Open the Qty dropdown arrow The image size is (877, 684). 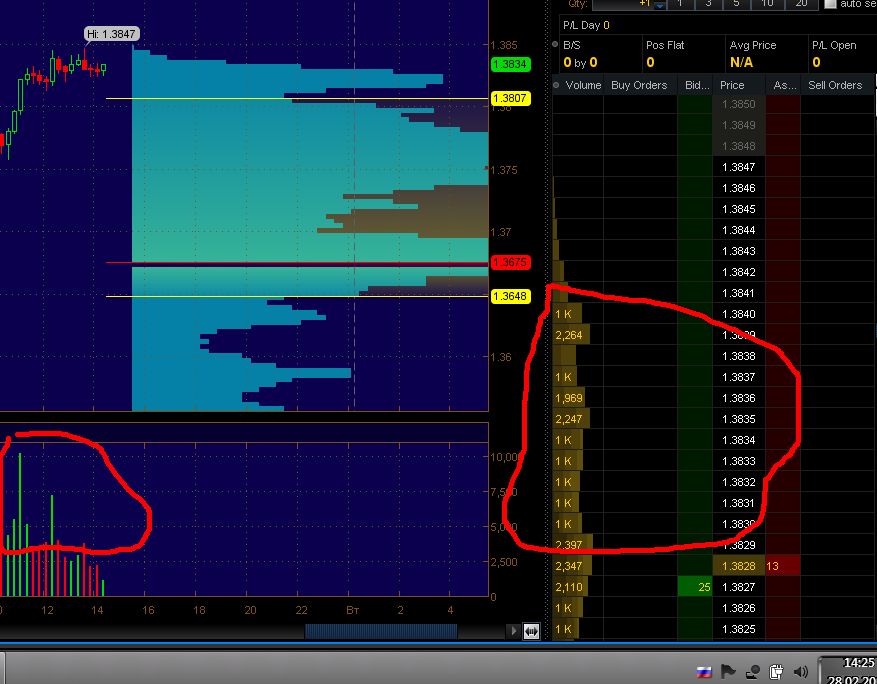coord(659,5)
